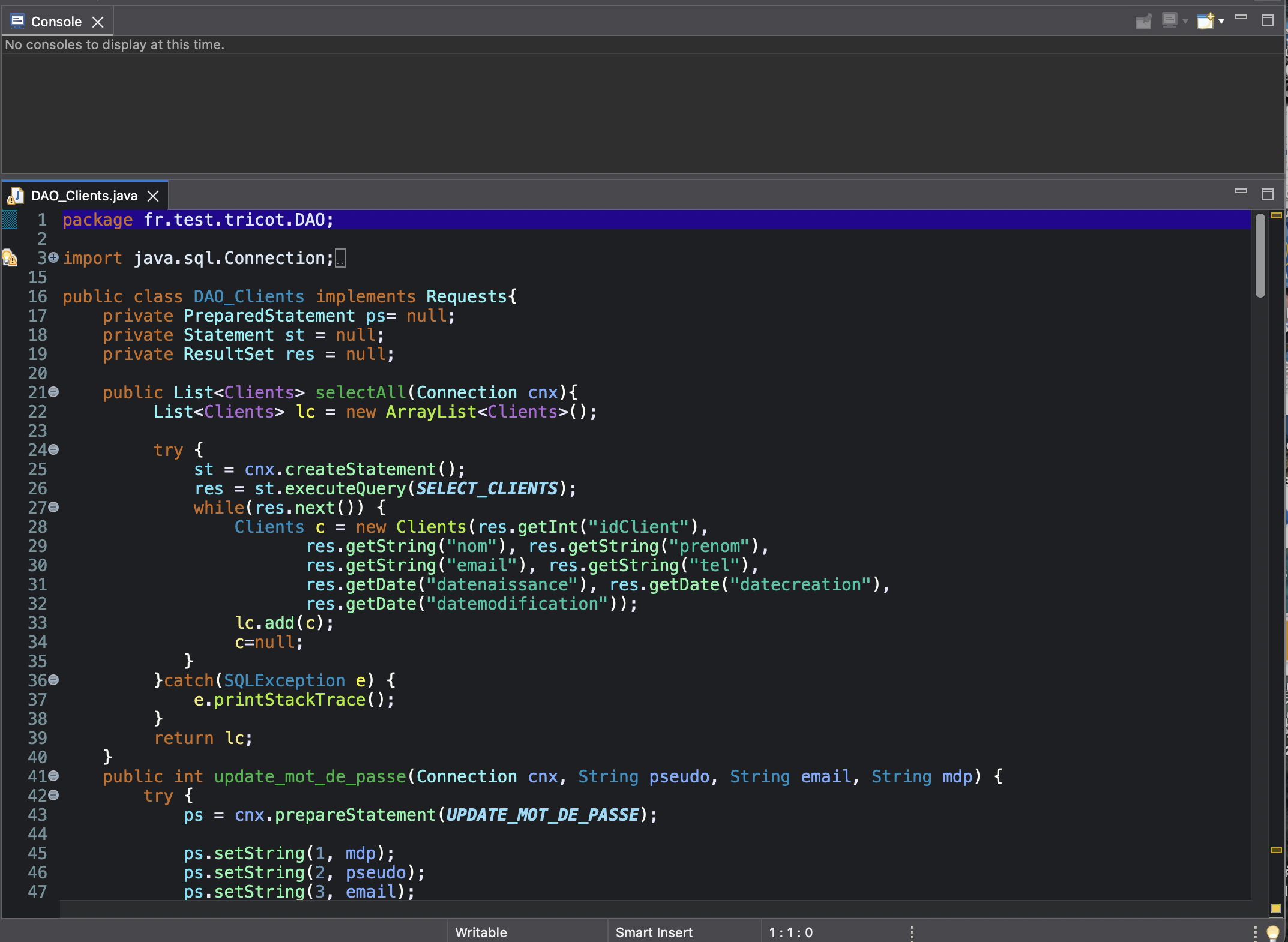This screenshot has width=1288, height=942.
Task: Expand the collapsed imports on line 3
Action: (53, 258)
